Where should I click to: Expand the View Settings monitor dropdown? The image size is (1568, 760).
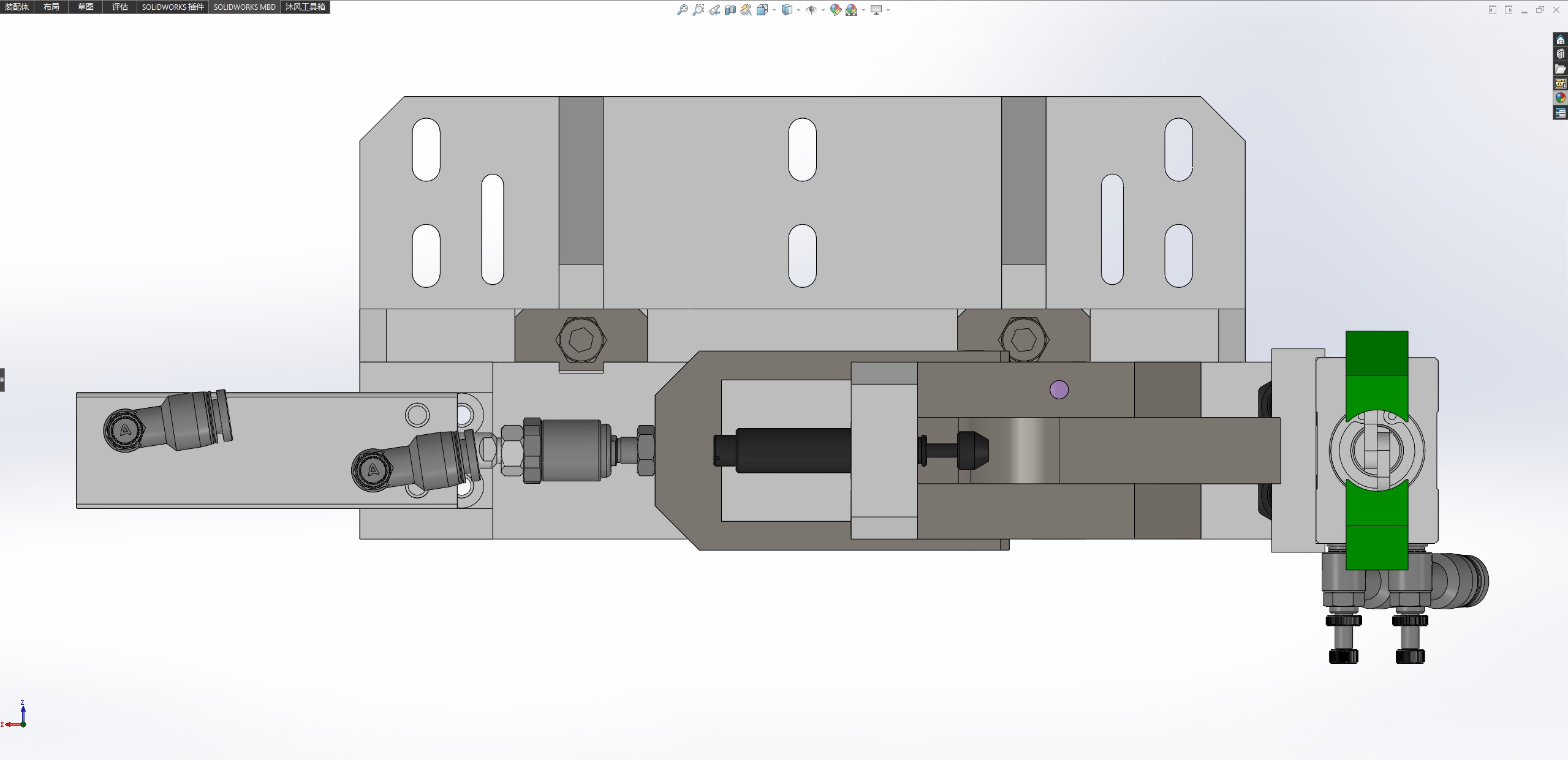click(x=888, y=10)
